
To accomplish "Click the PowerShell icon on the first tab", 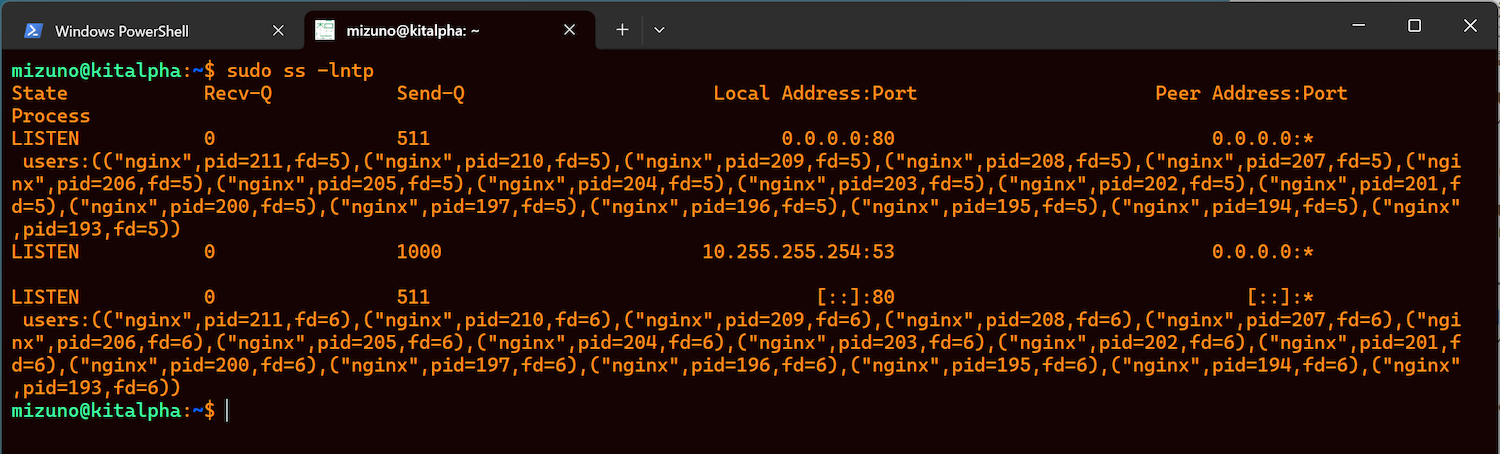I will 33,30.
